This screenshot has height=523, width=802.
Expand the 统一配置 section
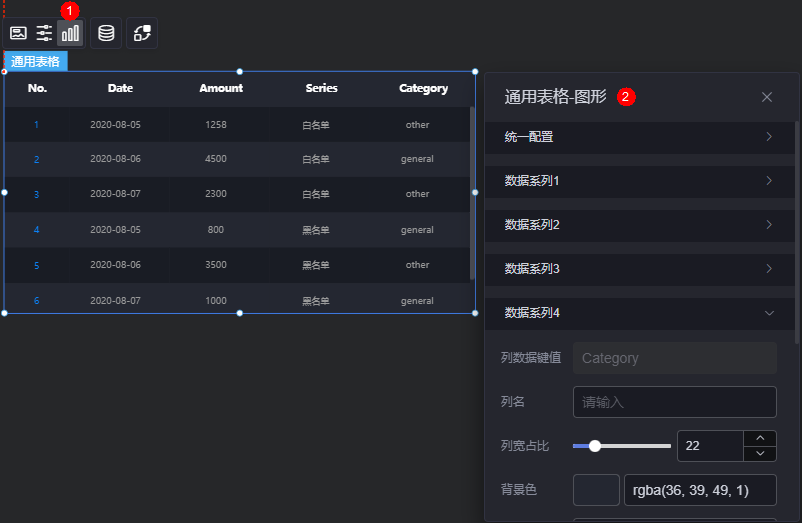pyautogui.click(x=639, y=137)
